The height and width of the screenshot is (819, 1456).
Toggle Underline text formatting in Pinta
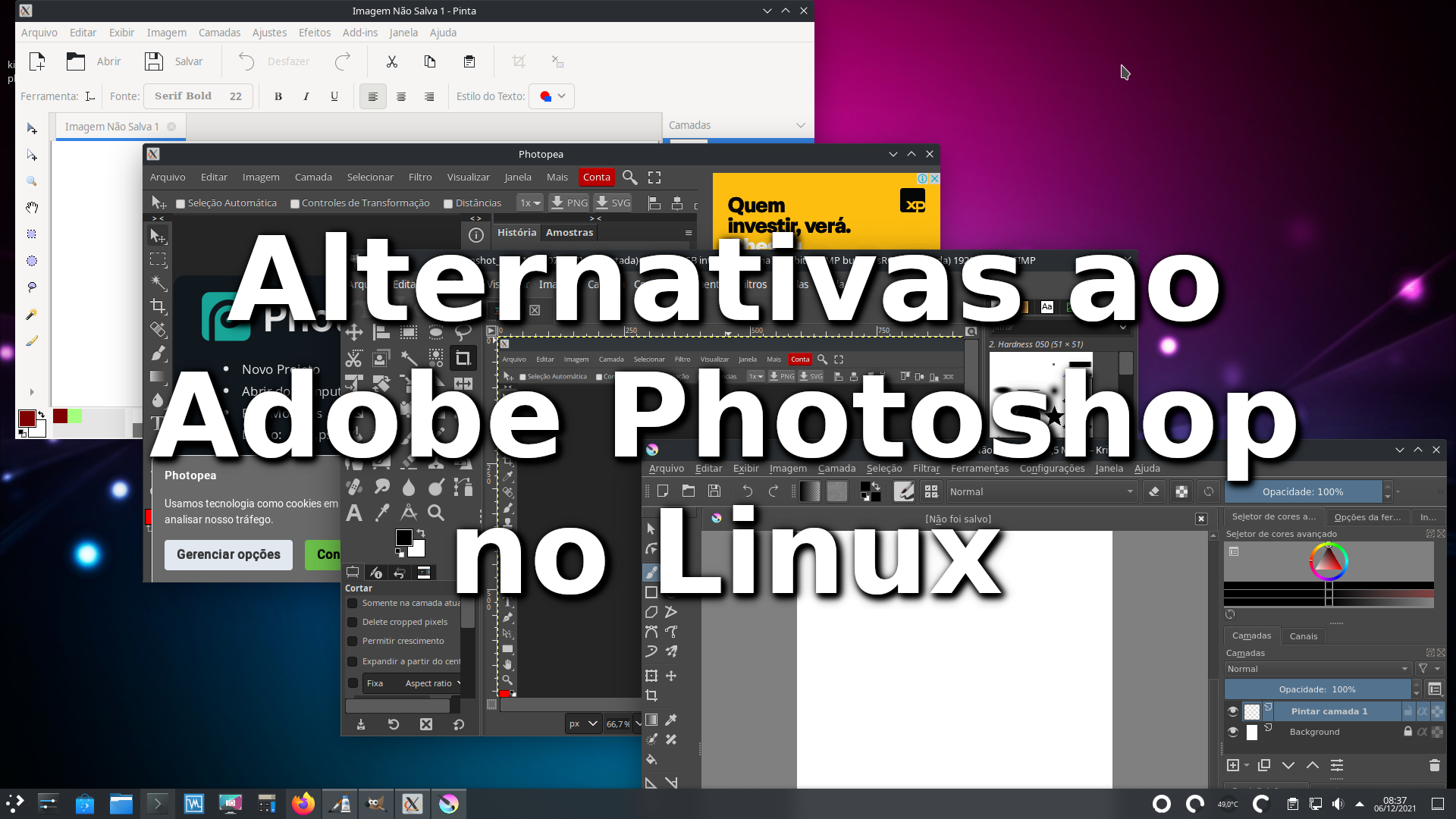[334, 96]
